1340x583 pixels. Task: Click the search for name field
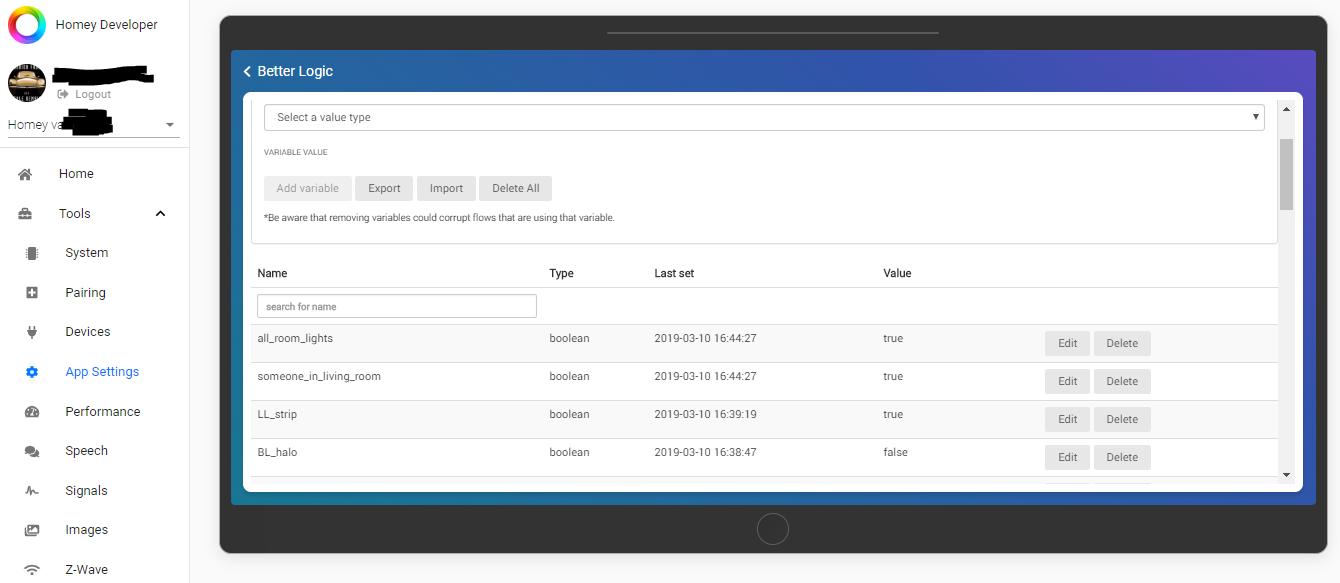pos(397,306)
